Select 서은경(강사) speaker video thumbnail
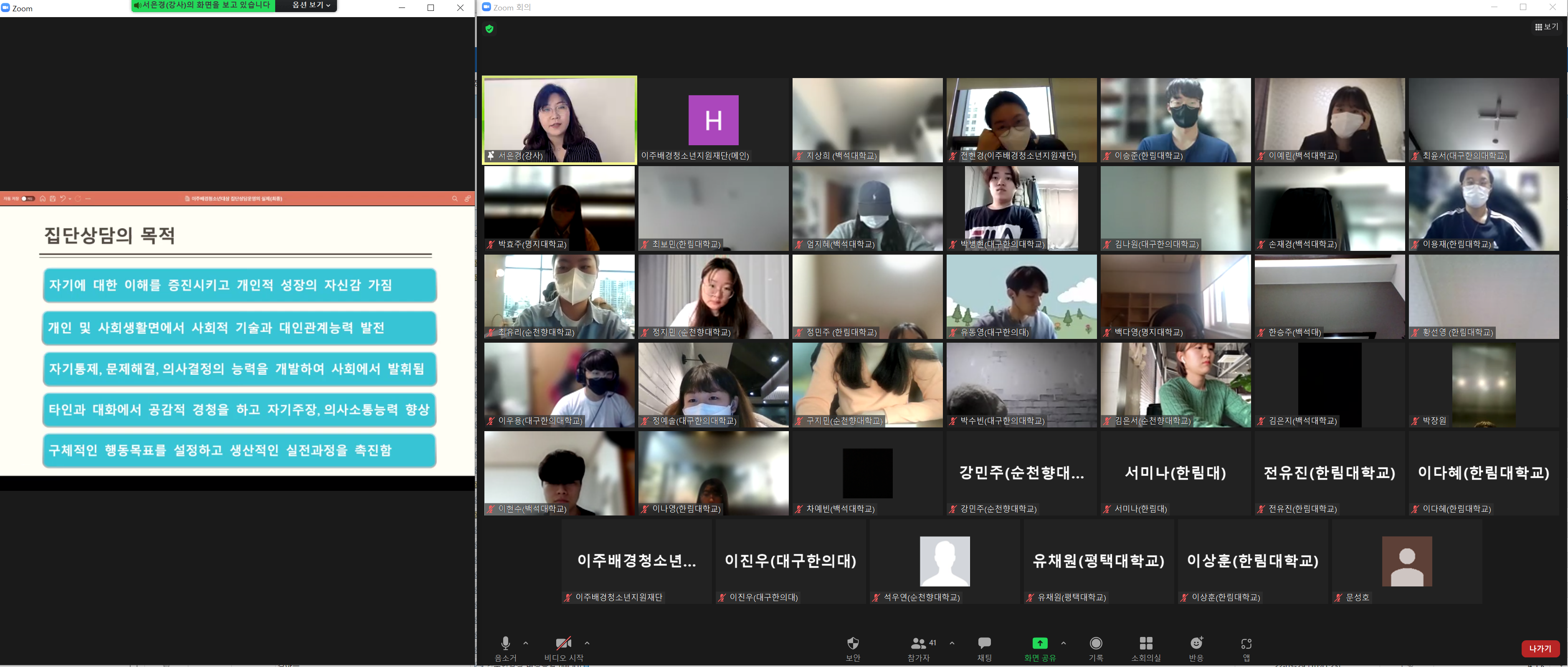The image size is (1568, 667). pyautogui.click(x=560, y=120)
